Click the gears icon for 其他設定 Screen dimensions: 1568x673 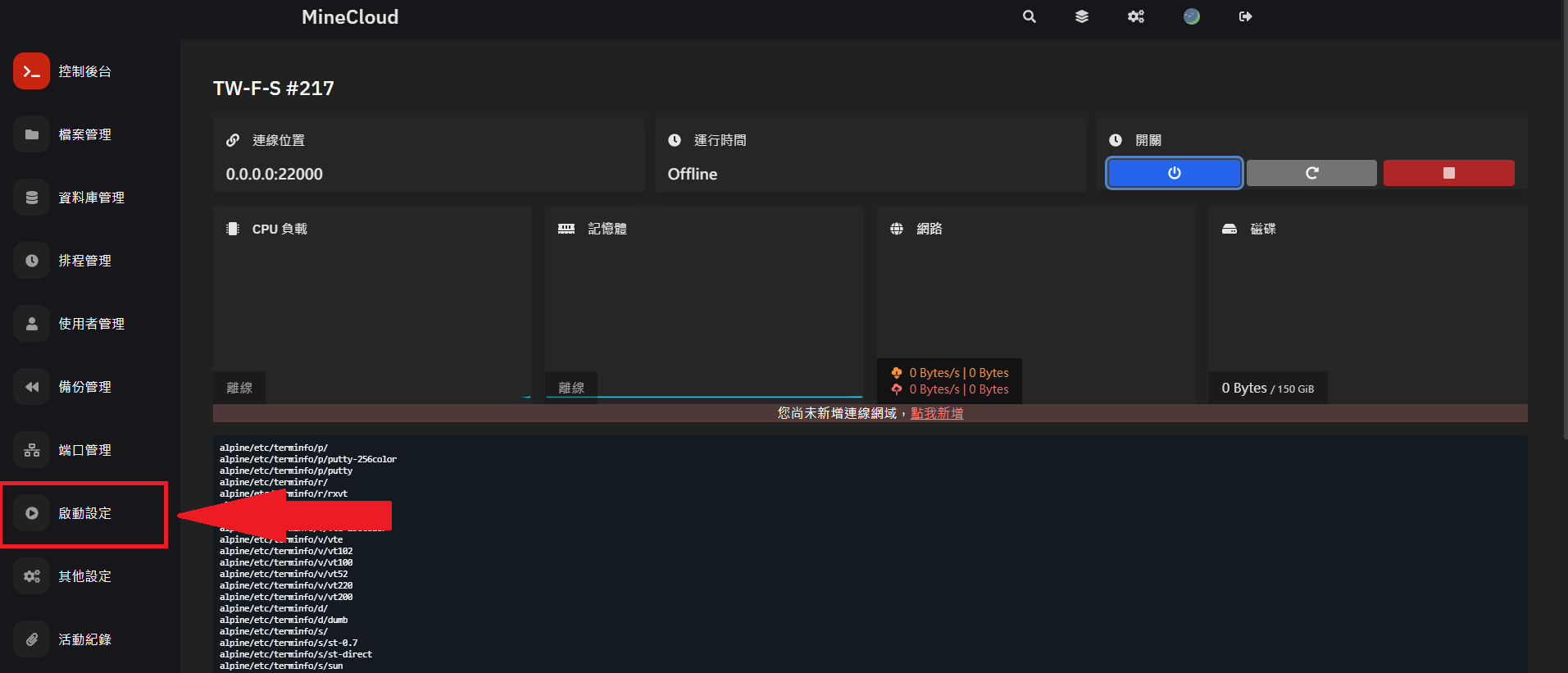click(x=31, y=576)
